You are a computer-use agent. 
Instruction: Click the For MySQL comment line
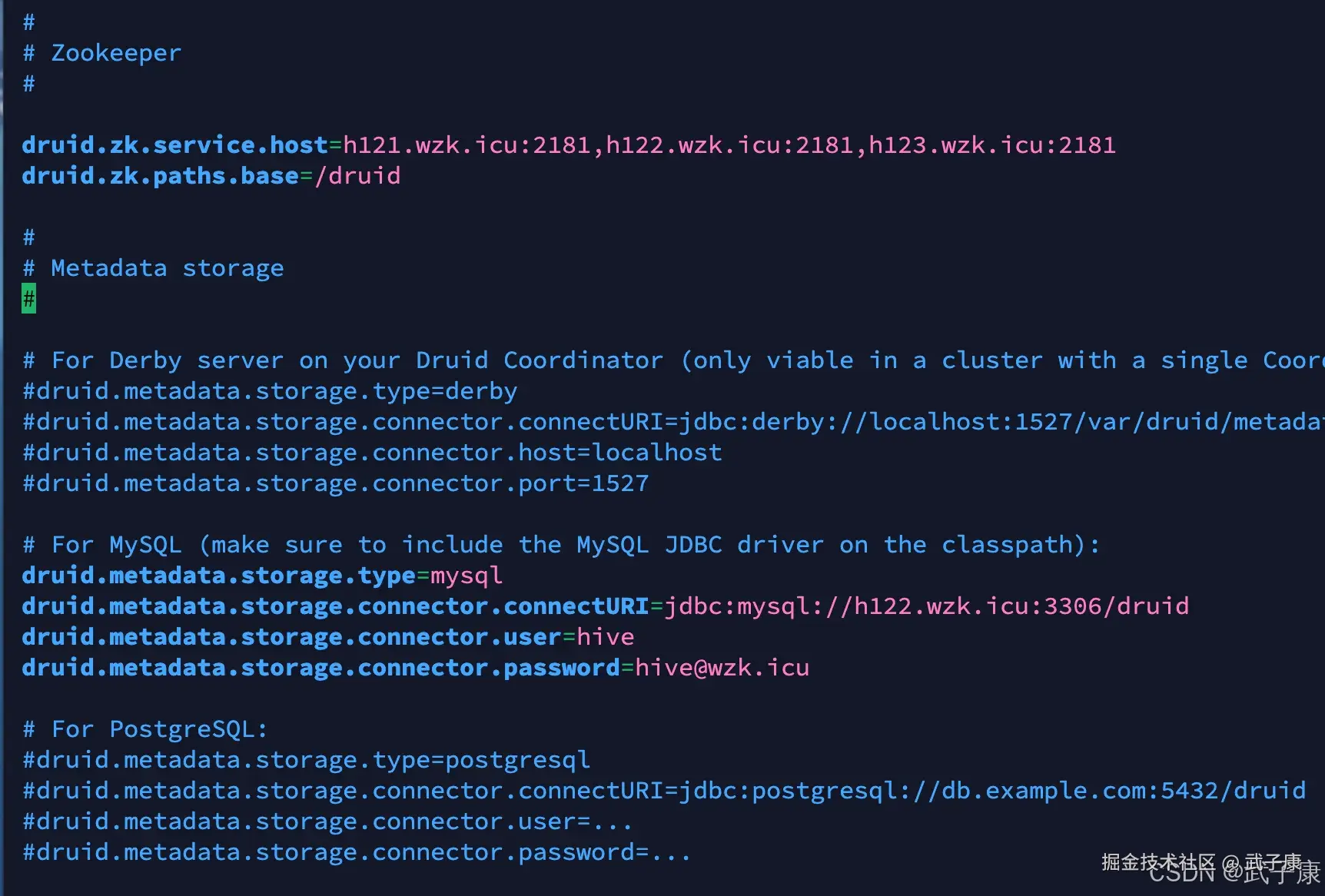pos(561,545)
